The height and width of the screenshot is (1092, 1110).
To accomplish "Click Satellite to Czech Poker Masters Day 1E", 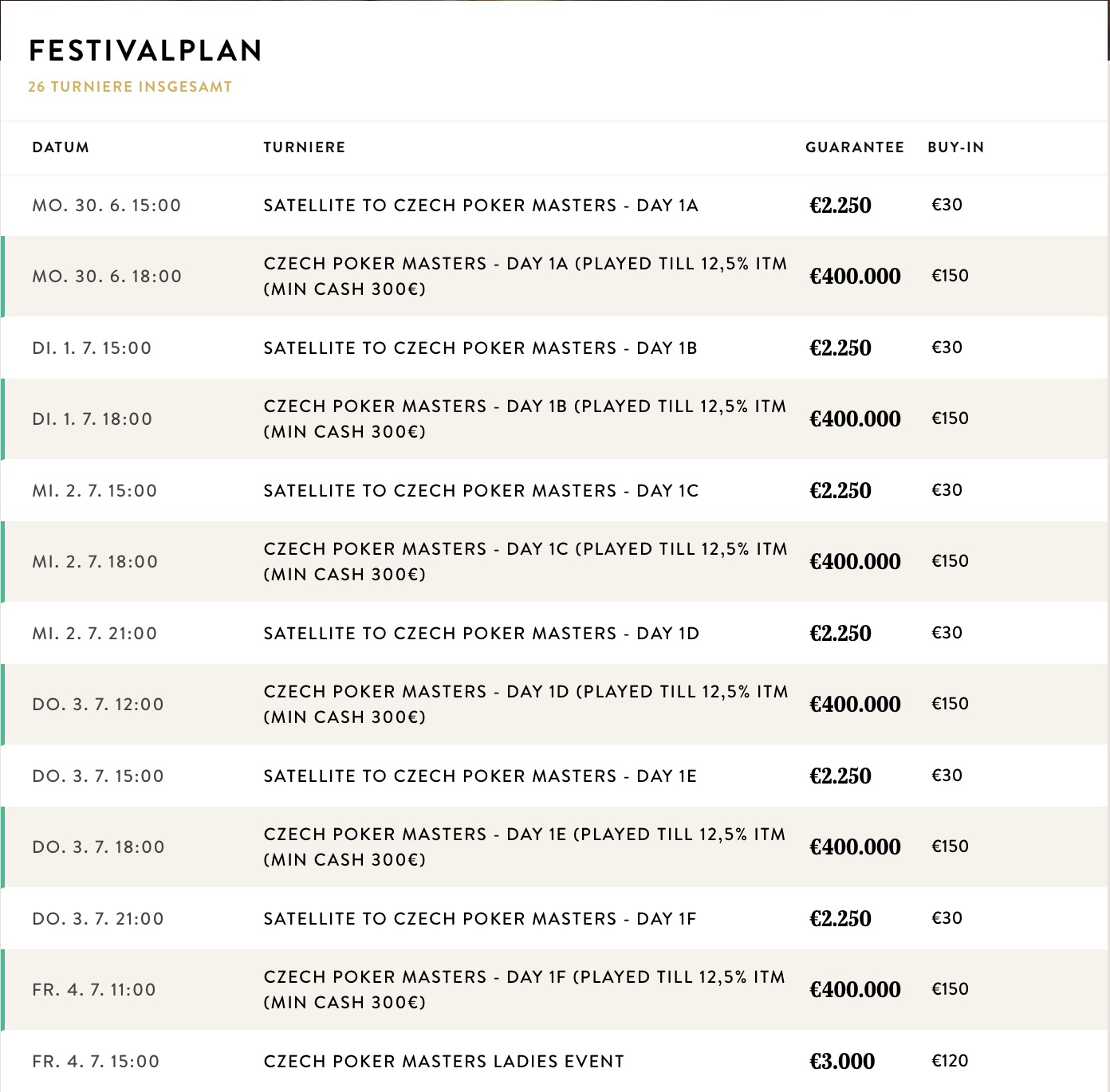I will [481, 776].
